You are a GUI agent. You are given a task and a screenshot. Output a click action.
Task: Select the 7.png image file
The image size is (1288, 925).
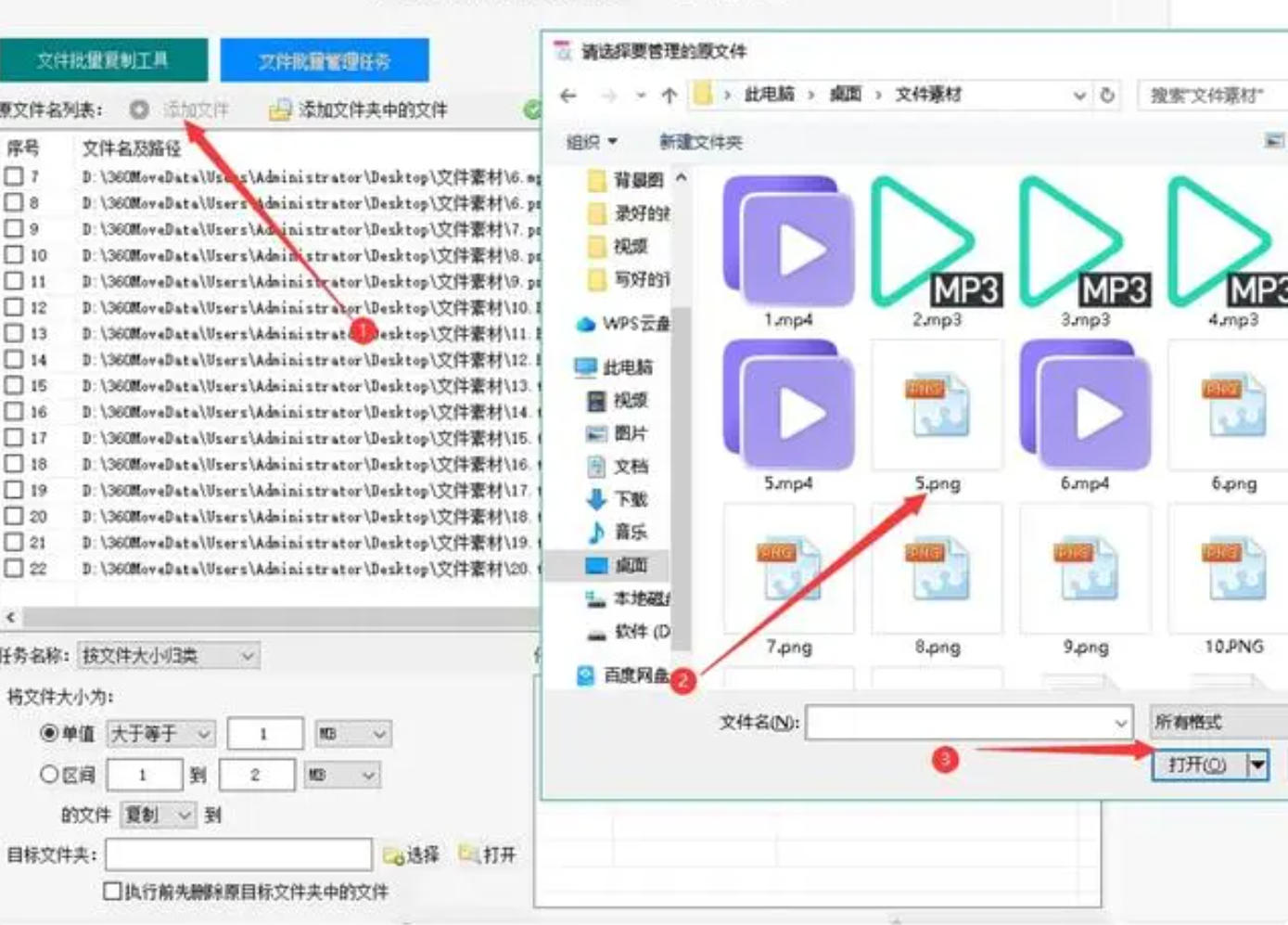point(788,581)
